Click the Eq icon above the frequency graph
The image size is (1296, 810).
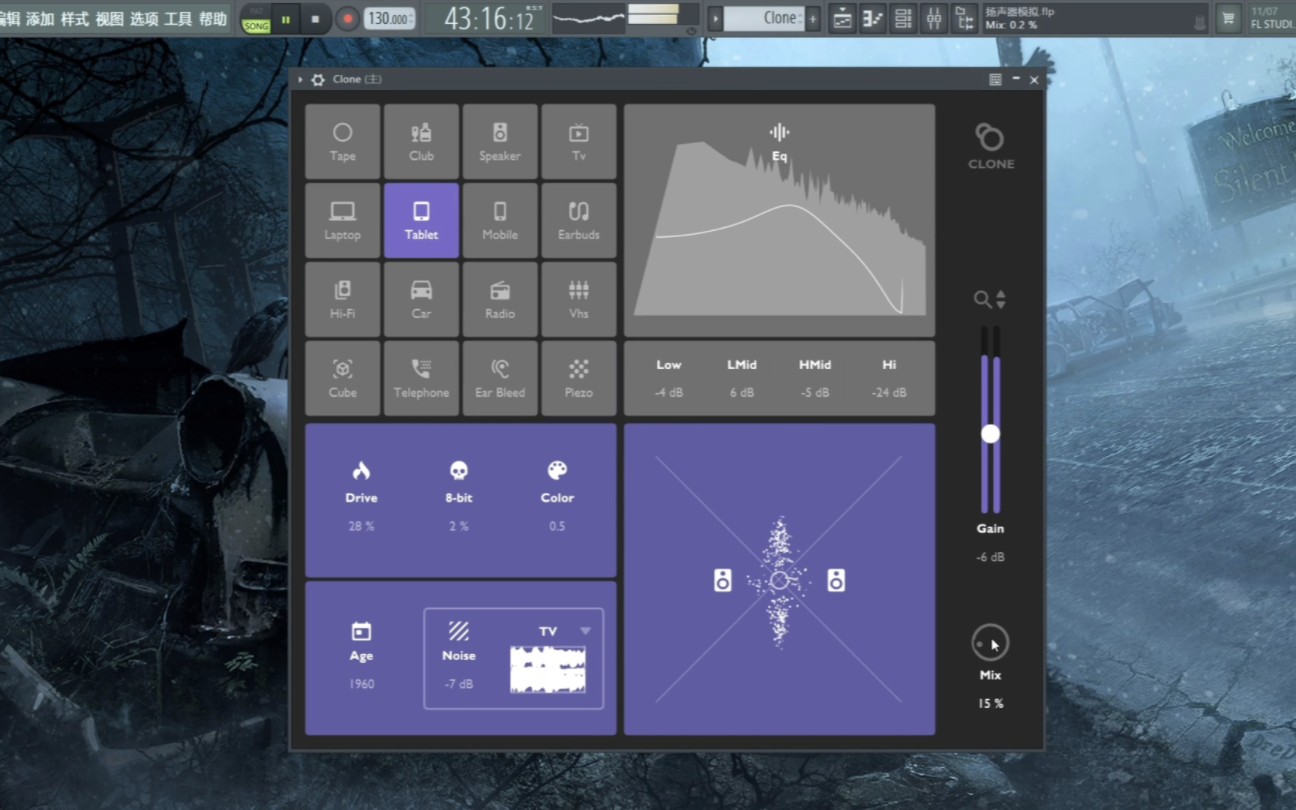(x=779, y=131)
